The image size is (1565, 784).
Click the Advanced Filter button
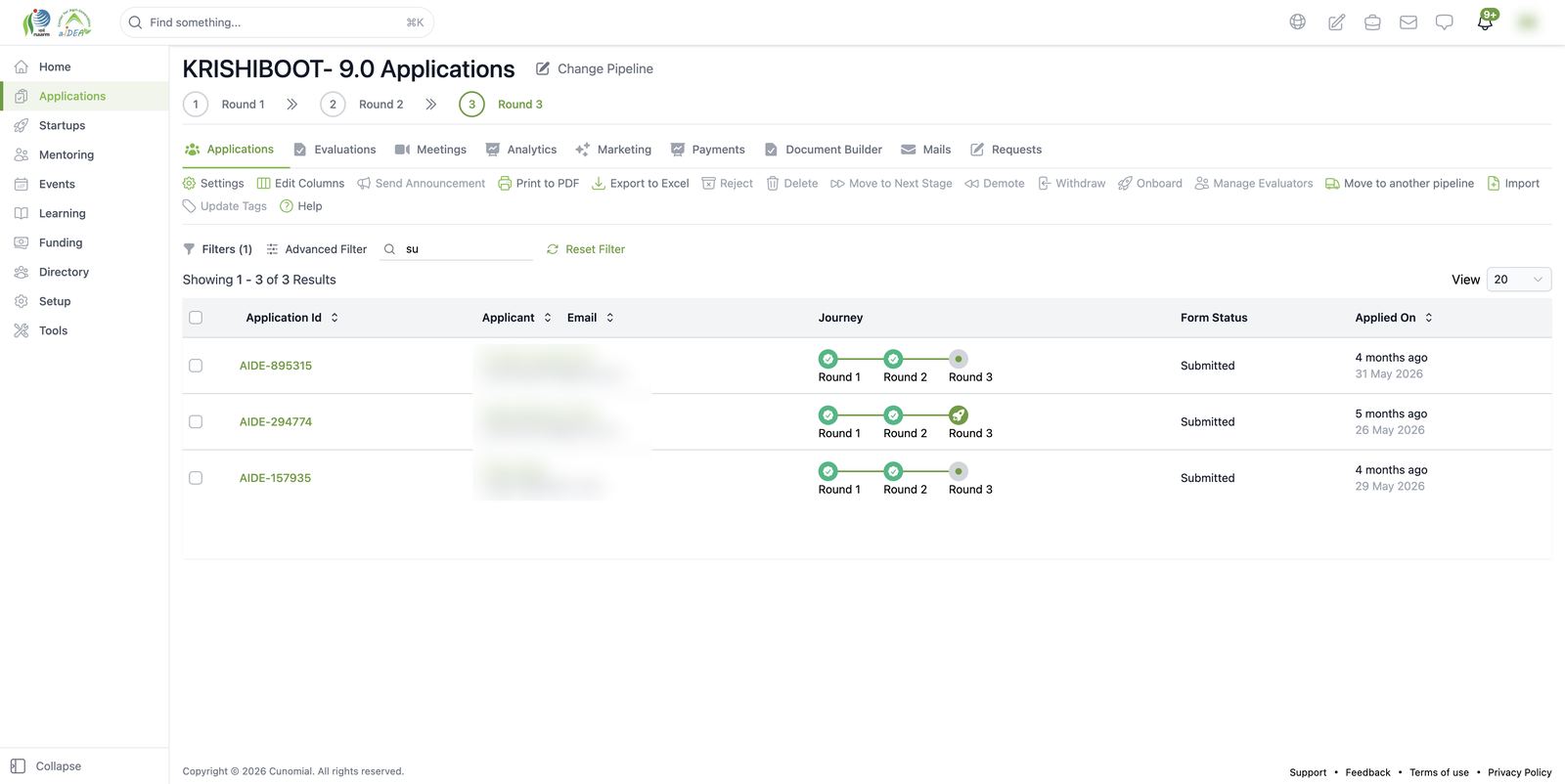tap(317, 249)
